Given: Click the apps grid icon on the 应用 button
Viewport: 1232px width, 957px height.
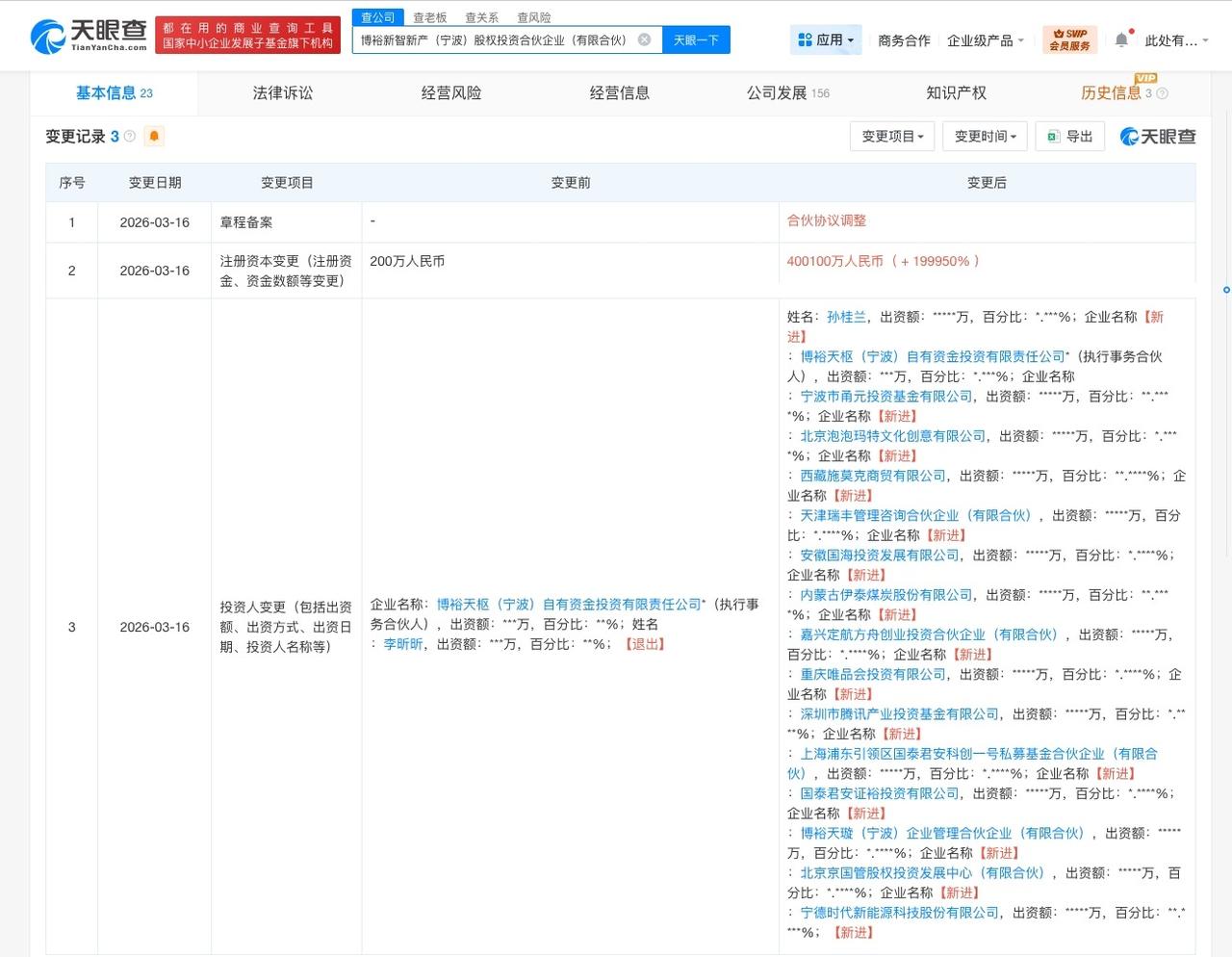Looking at the screenshot, I should click(x=805, y=39).
